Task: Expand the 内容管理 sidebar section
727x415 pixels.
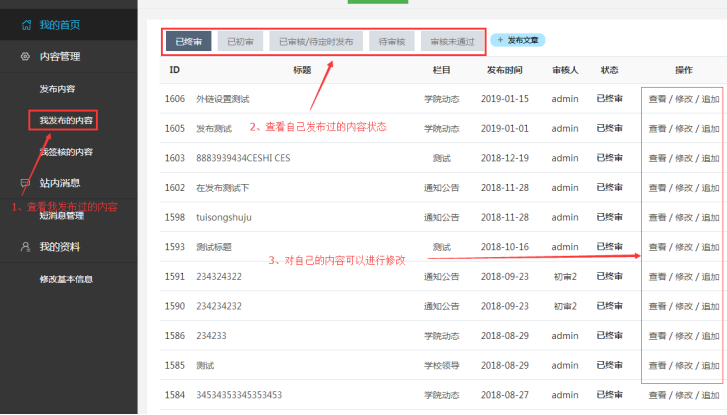Action: pos(60,57)
